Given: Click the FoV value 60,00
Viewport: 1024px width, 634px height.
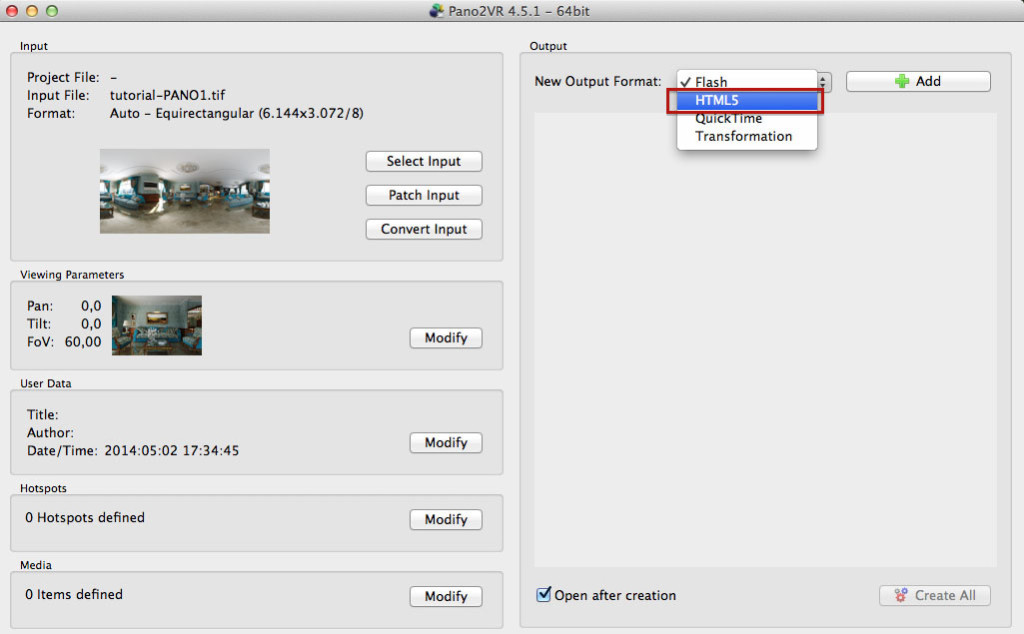Looking at the screenshot, I should point(83,341).
